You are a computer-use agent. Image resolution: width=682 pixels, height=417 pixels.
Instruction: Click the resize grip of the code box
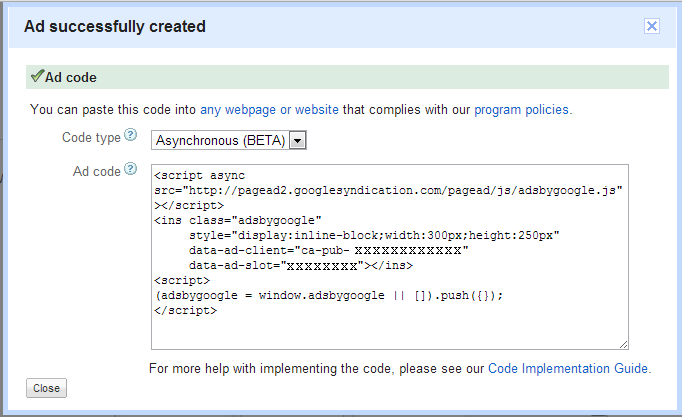pyautogui.click(x=623, y=342)
